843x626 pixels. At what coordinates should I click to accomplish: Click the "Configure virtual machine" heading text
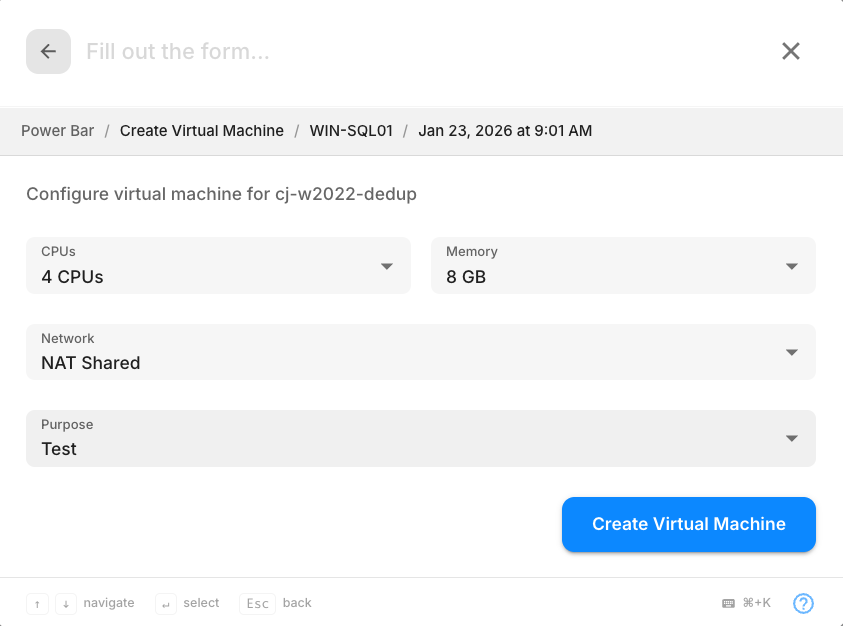coord(221,194)
